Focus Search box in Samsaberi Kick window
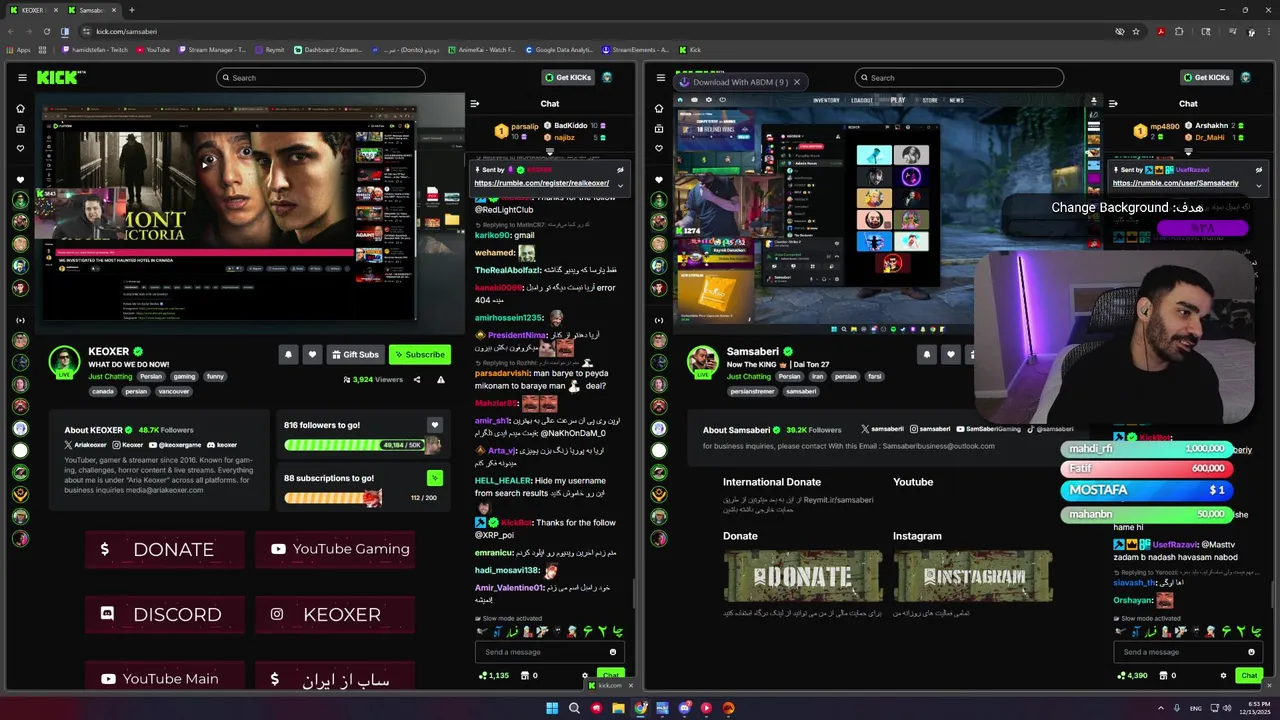1280x720 pixels. click(959, 78)
